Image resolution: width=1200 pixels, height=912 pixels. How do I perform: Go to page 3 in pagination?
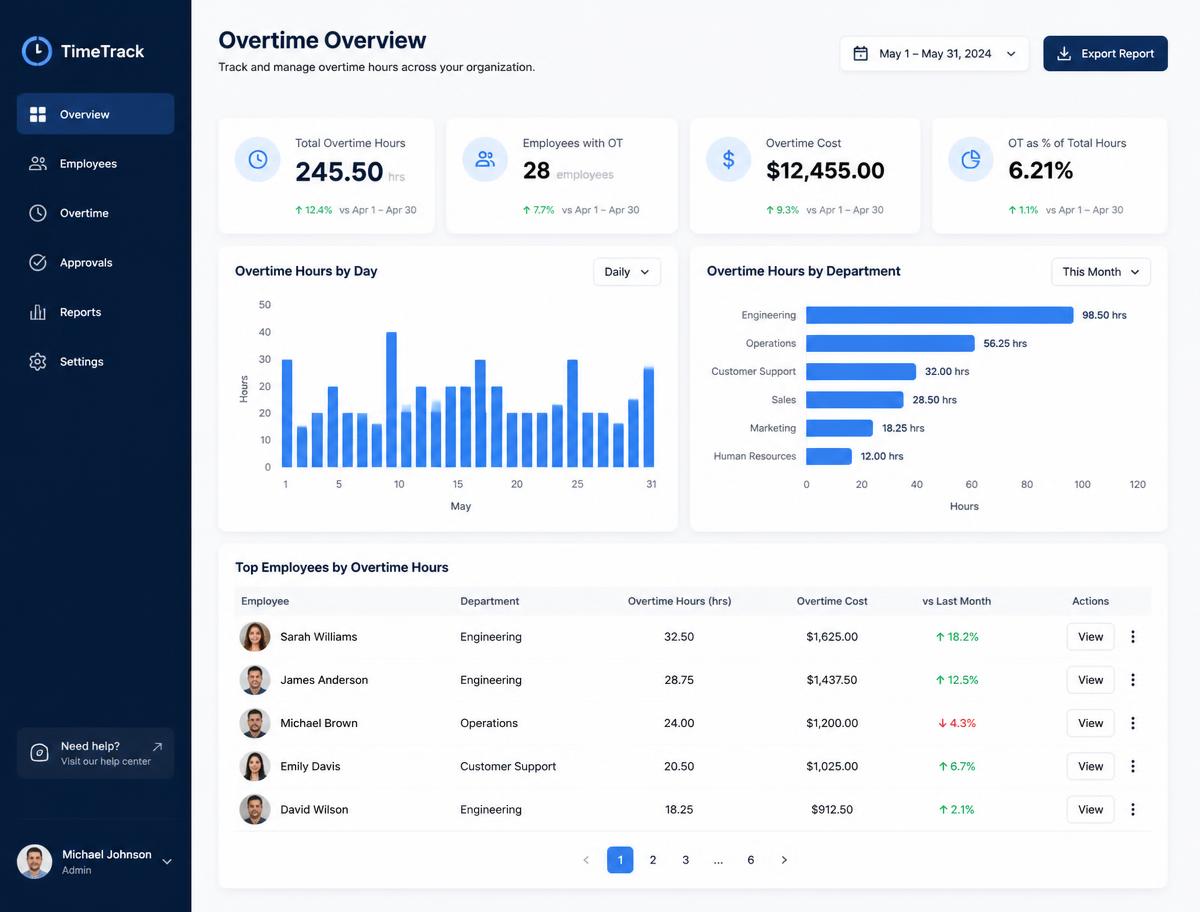685,860
